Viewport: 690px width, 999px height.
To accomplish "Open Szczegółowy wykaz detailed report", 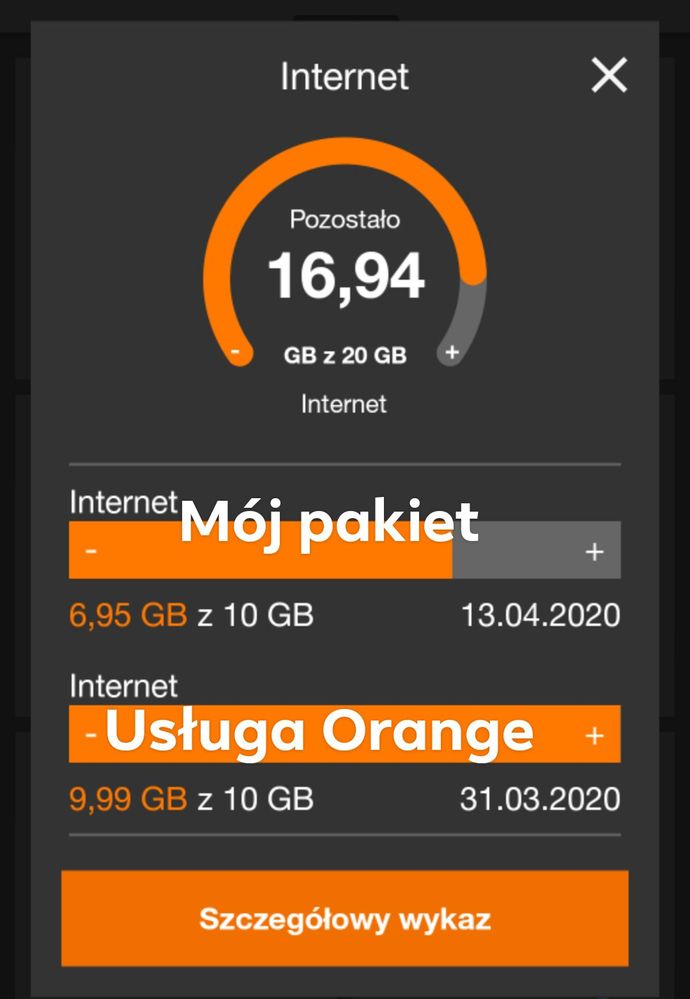I will [344, 919].
